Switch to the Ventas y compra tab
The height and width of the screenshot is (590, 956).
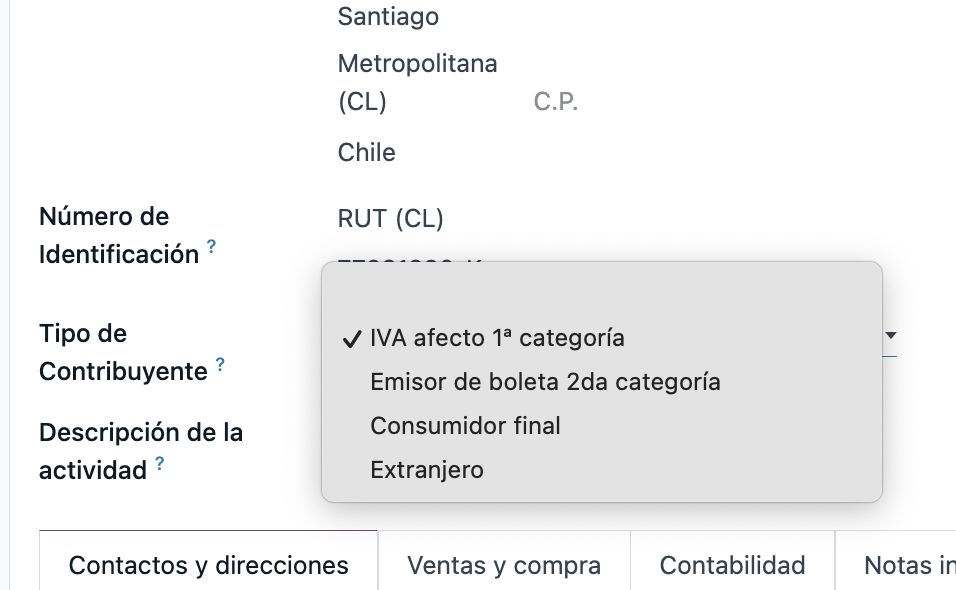point(504,565)
